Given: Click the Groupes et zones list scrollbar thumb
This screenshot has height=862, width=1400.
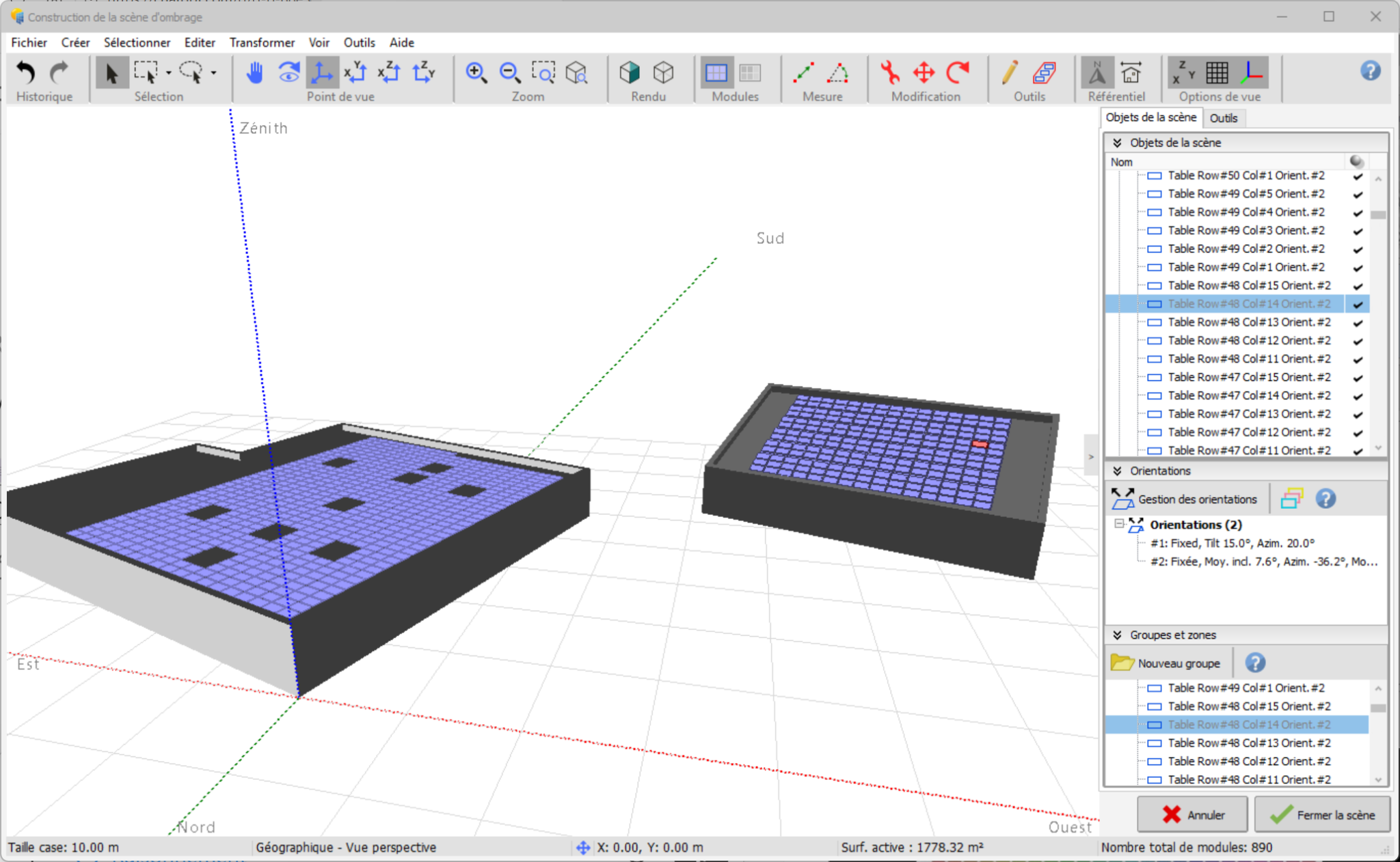Looking at the screenshot, I should [x=1377, y=708].
